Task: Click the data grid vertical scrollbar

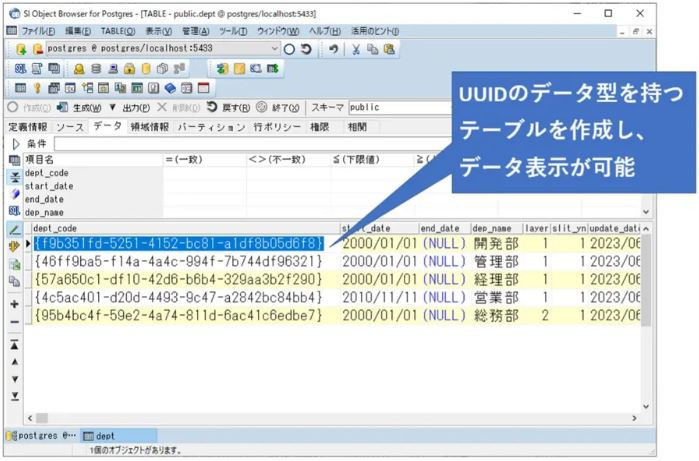Action: (x=646, y=317)
